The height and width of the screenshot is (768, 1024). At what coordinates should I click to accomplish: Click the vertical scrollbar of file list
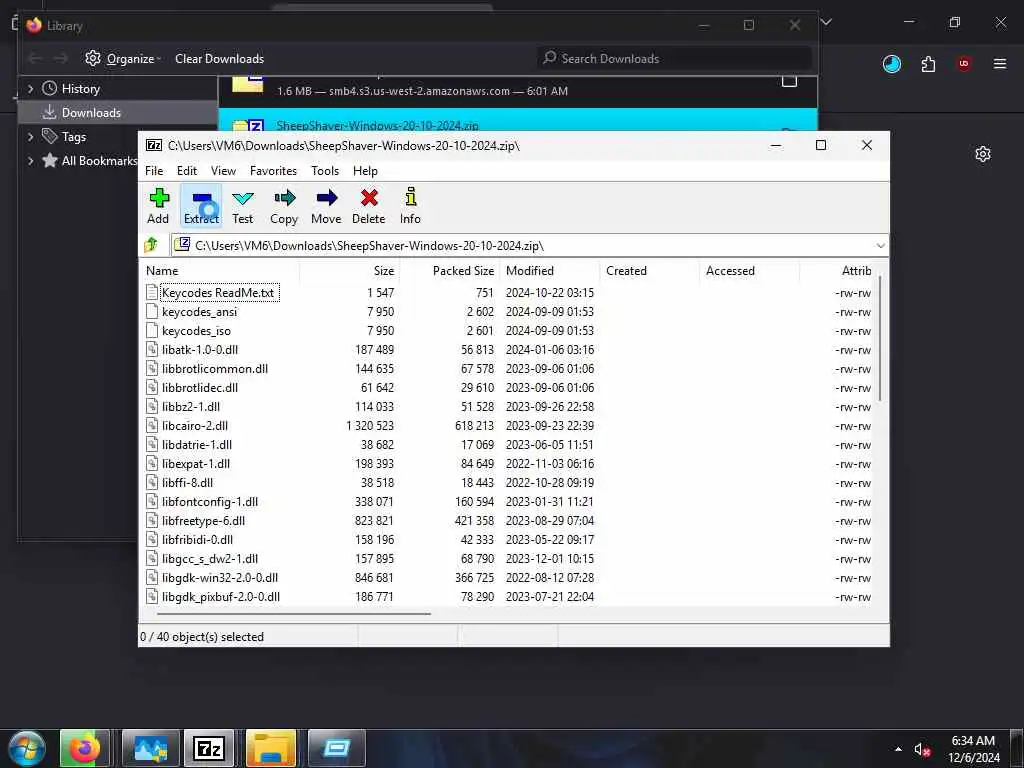click(880, 338)
